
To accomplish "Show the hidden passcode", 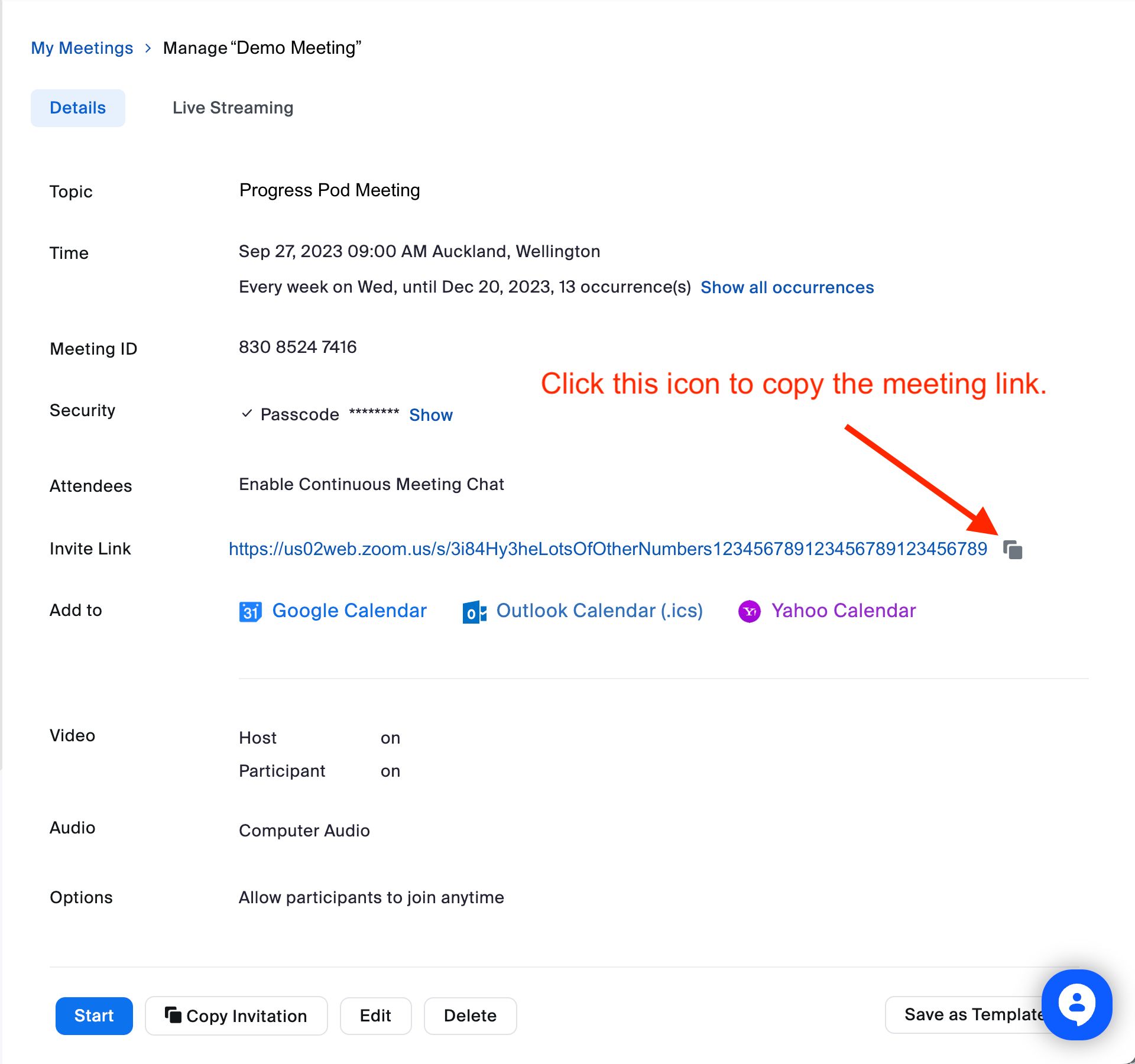I will (430, 415).
